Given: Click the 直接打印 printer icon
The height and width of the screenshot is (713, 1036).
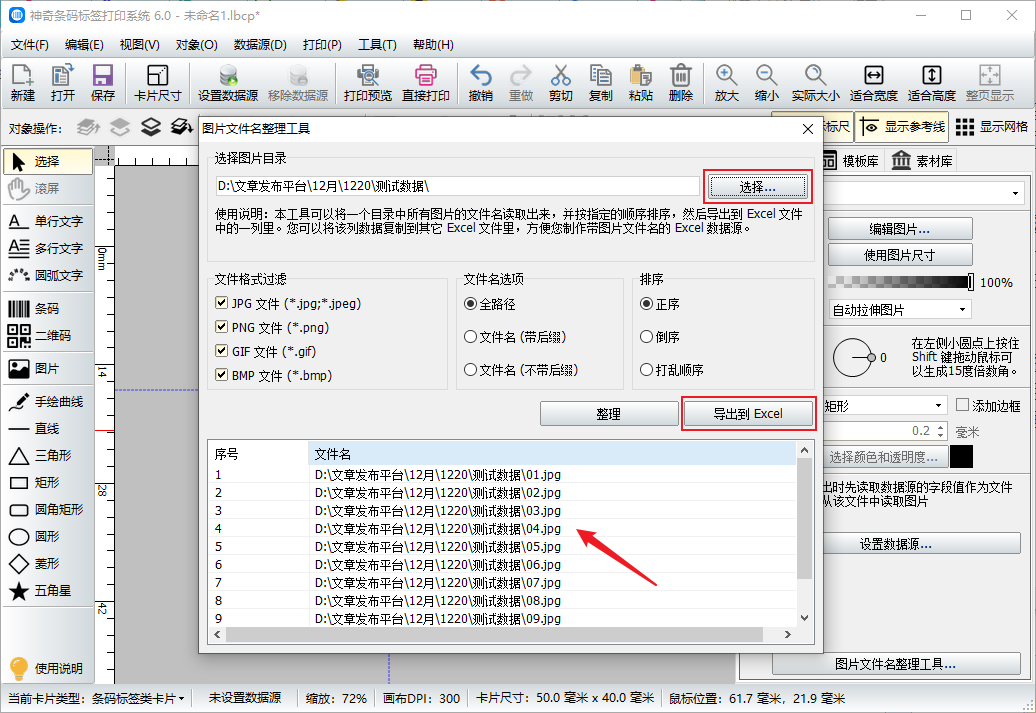Looking at the screenshot, I should coord(426,83).
